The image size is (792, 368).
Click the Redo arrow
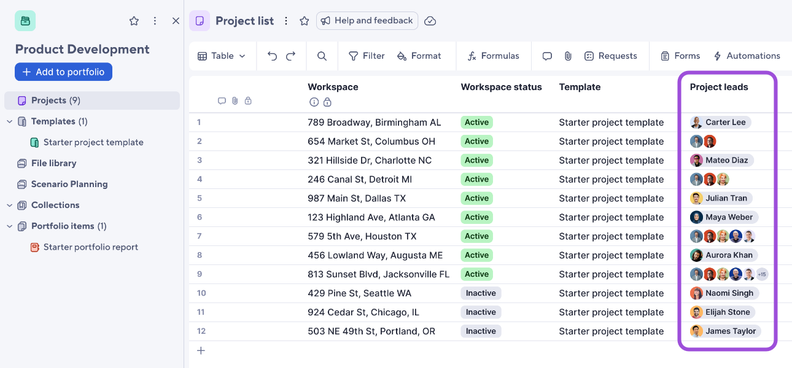(290, 56)
